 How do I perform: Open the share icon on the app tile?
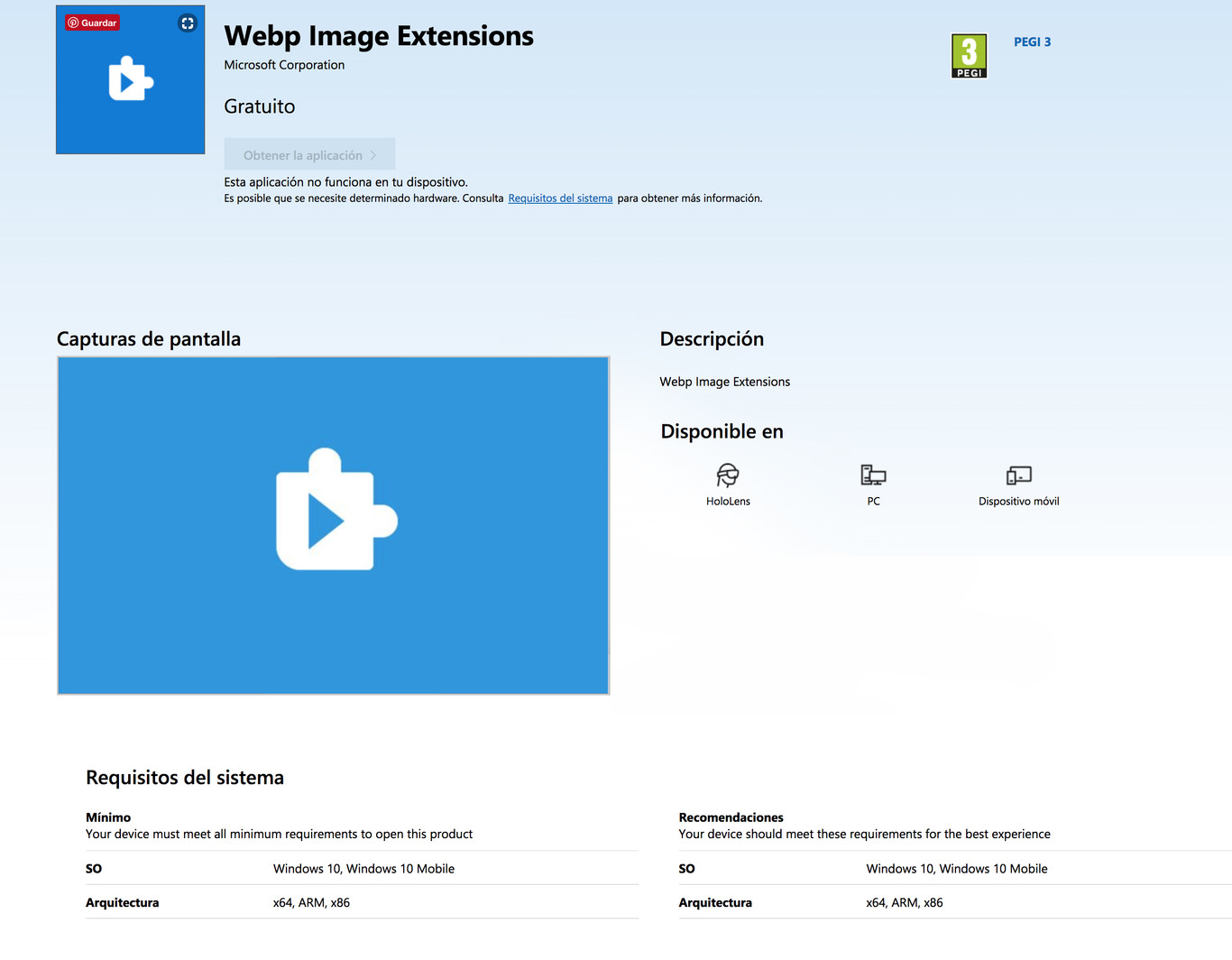187,23
